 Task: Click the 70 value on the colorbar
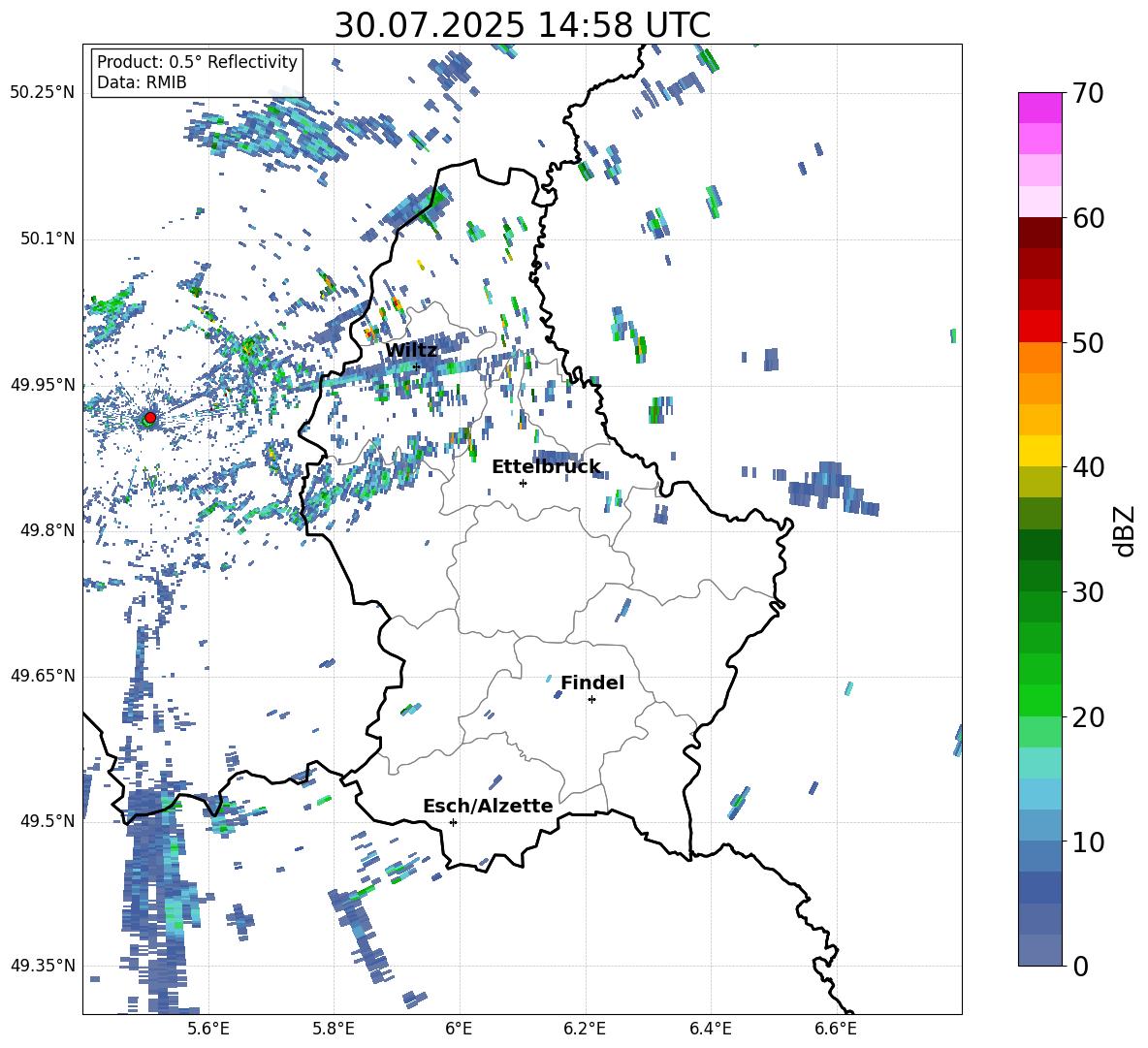click(1089, 94)
